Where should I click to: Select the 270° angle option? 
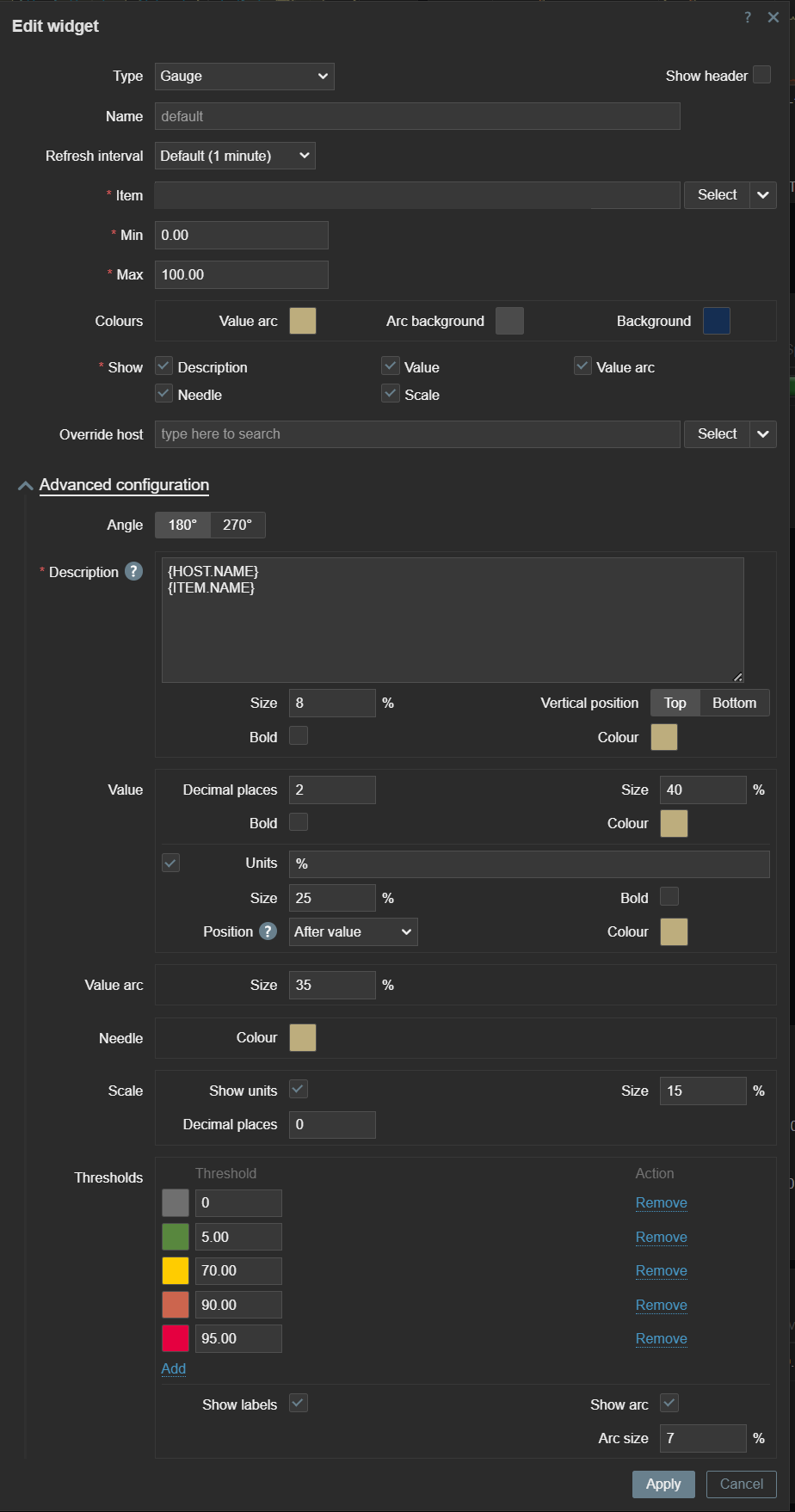(237, 525)
